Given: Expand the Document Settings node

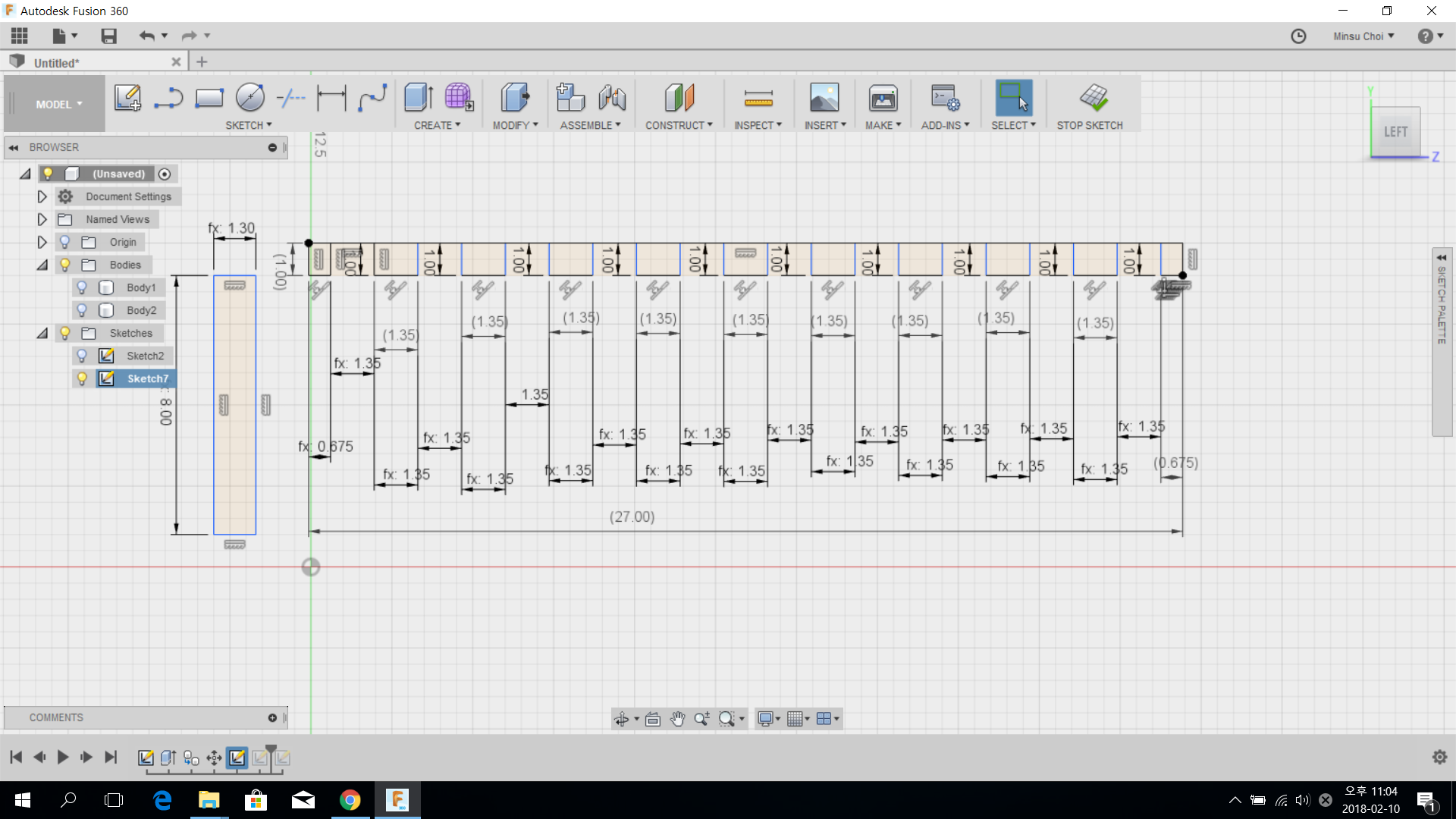Looking at the screenshot, I should coord(42,196).
